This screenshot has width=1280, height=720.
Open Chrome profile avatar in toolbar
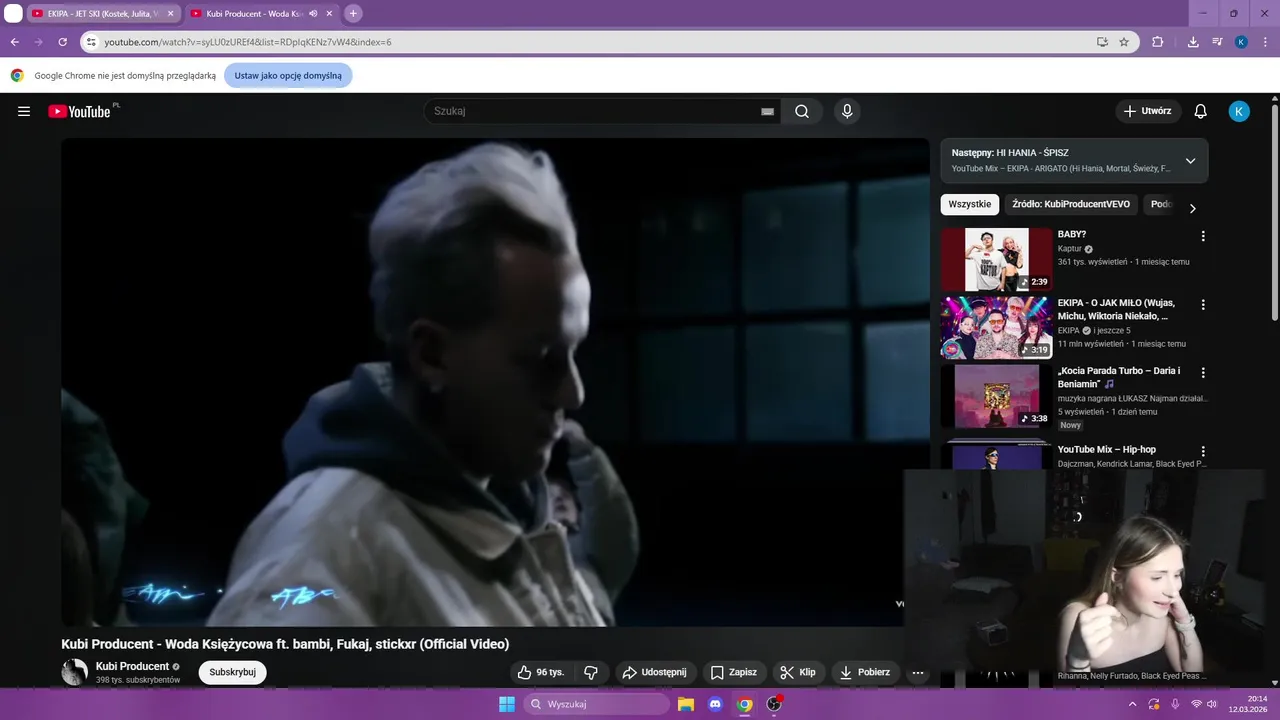pyautogui.click(x=1241, y=42)
